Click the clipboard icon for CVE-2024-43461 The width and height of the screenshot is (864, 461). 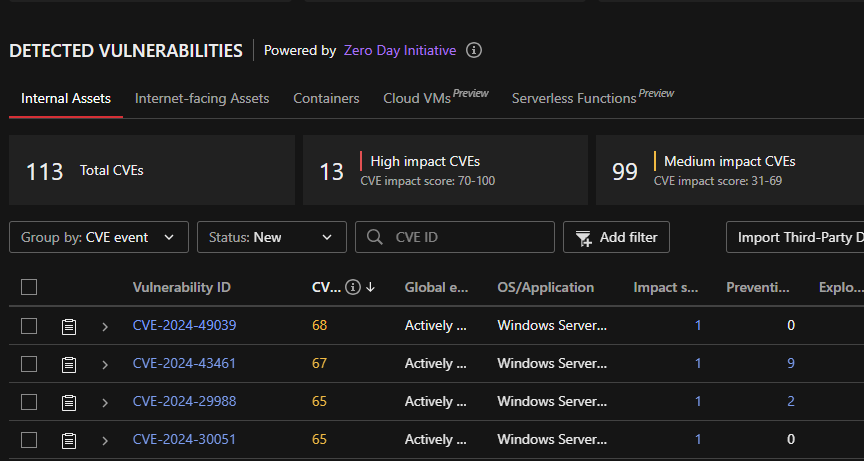69,364
